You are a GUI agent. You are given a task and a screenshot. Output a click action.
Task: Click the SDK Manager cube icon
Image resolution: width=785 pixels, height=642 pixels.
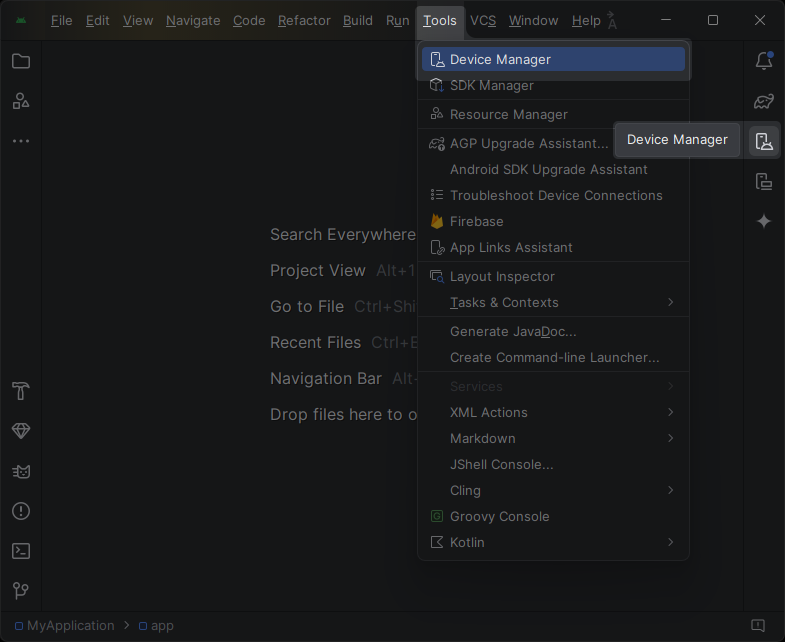[437, 85]
